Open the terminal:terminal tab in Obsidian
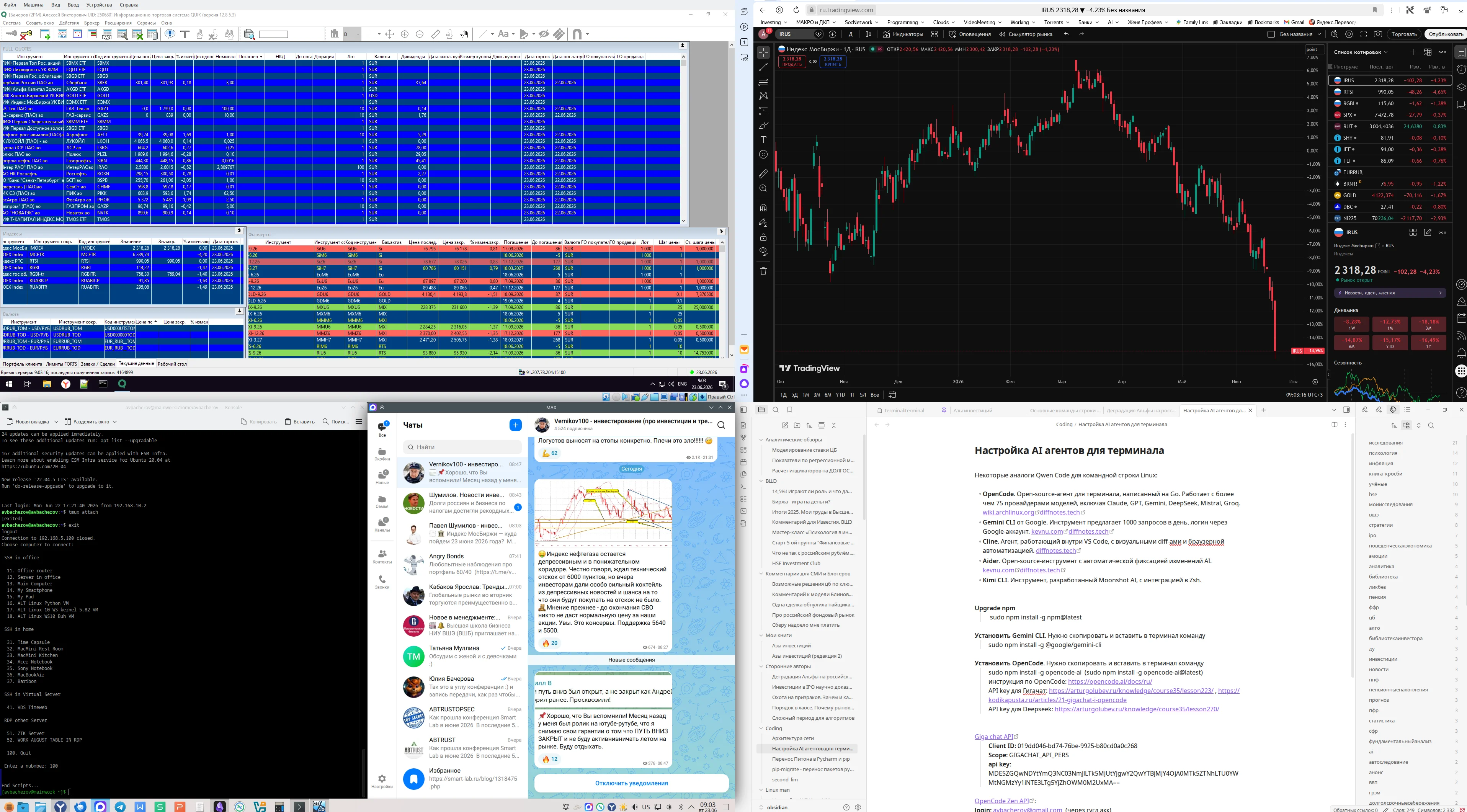 [905, 410]
